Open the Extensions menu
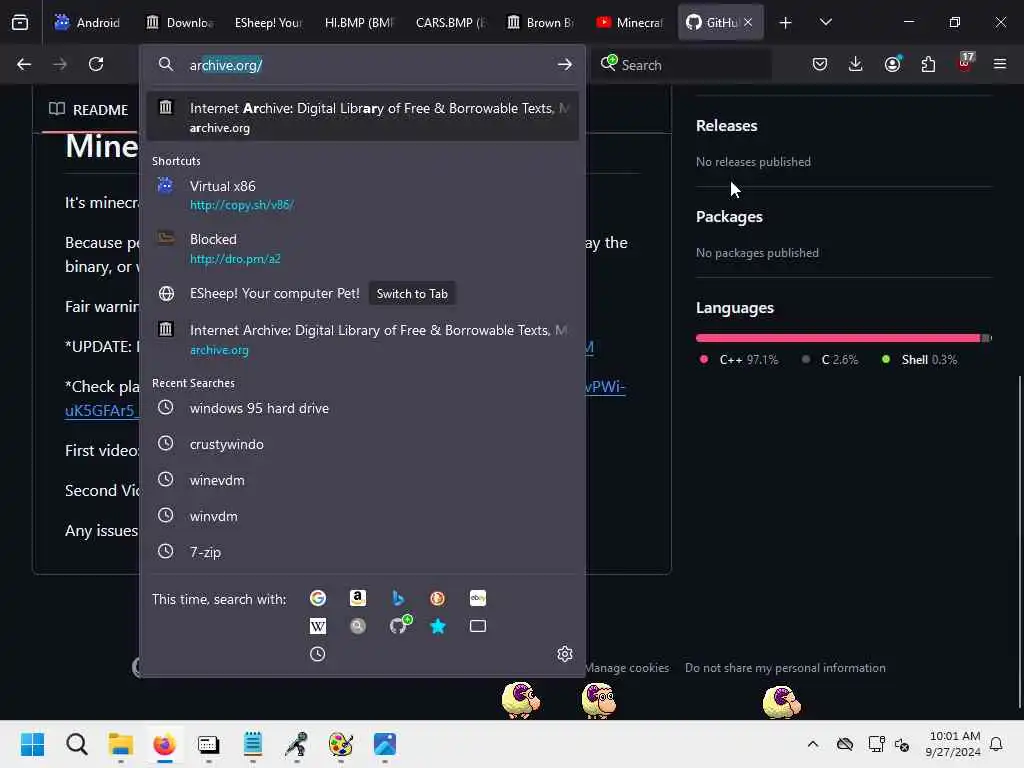 pyautogui.click(x=928, y=64)
